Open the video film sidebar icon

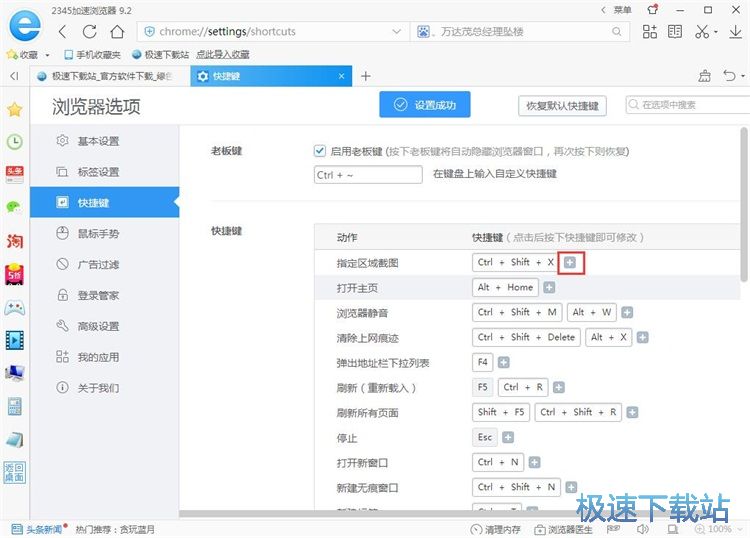click(15, 340)
